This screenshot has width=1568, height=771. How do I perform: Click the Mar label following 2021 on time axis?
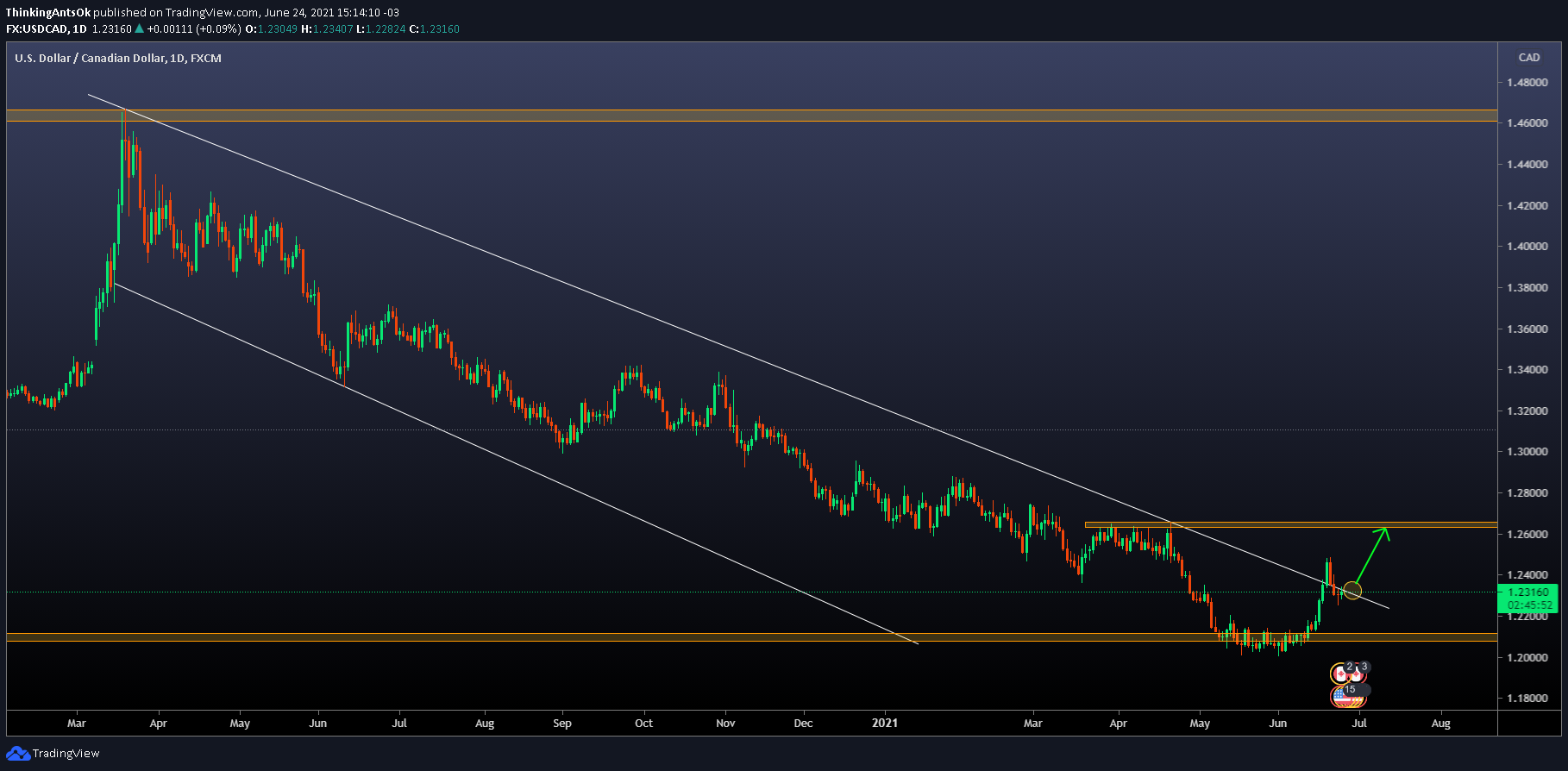click(1032, 724)
